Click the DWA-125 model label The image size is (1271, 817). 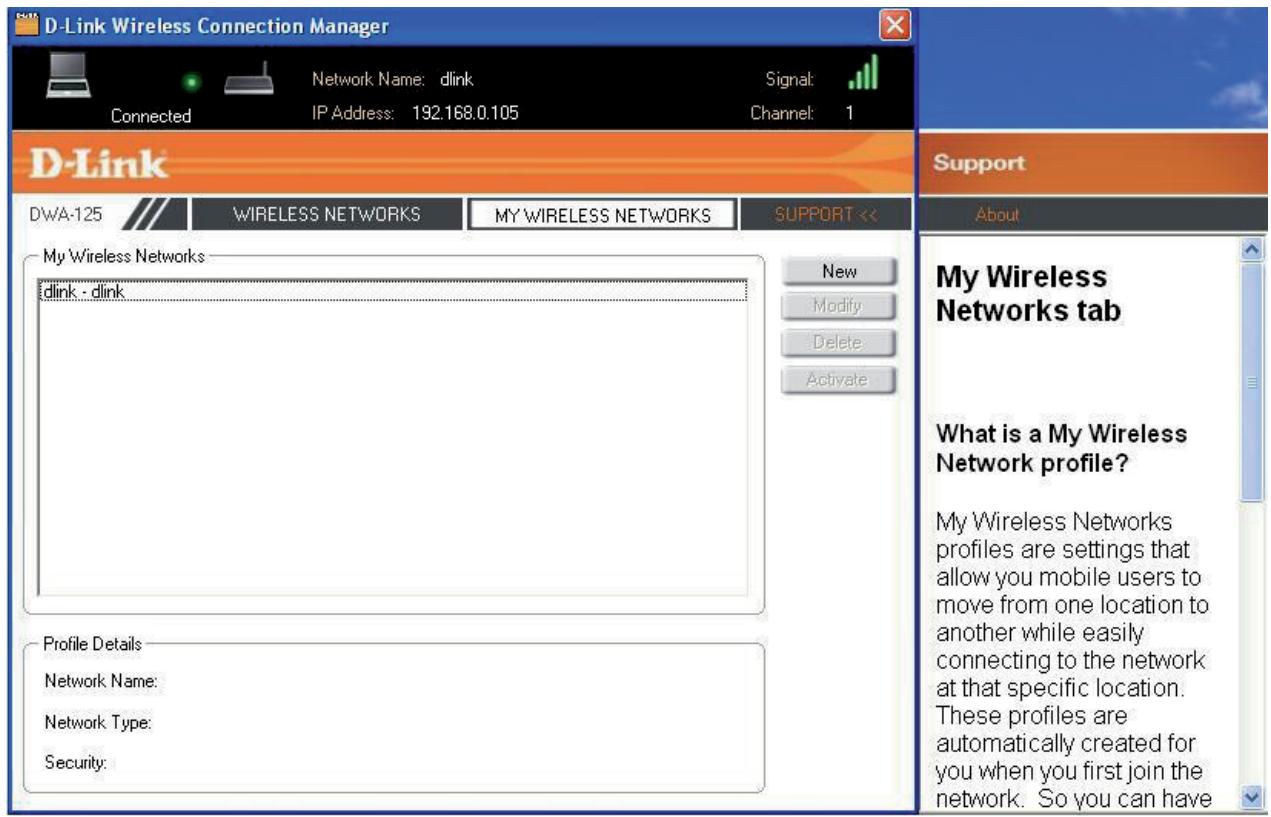coord(66,214)
